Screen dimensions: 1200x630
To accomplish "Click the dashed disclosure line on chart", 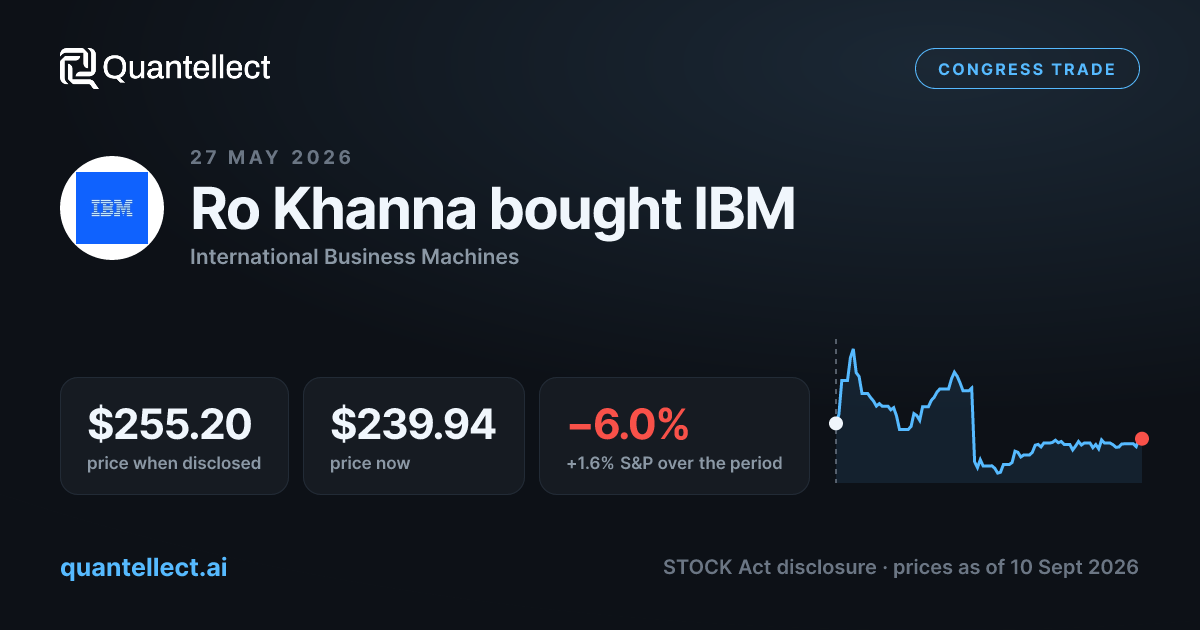I will [836, 411].
